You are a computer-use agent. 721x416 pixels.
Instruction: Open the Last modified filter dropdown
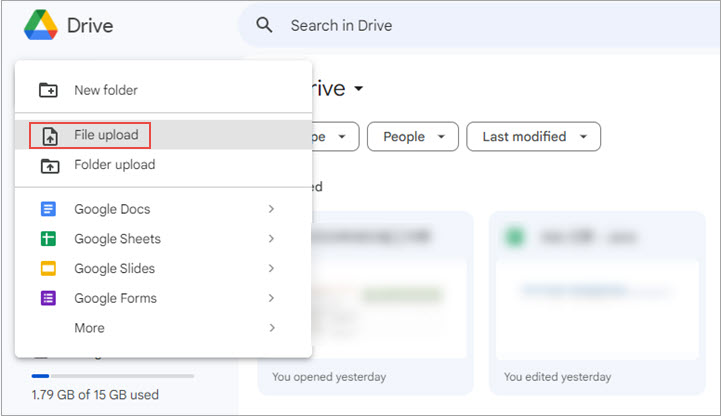pyautogui.click(x=533, y=137)
